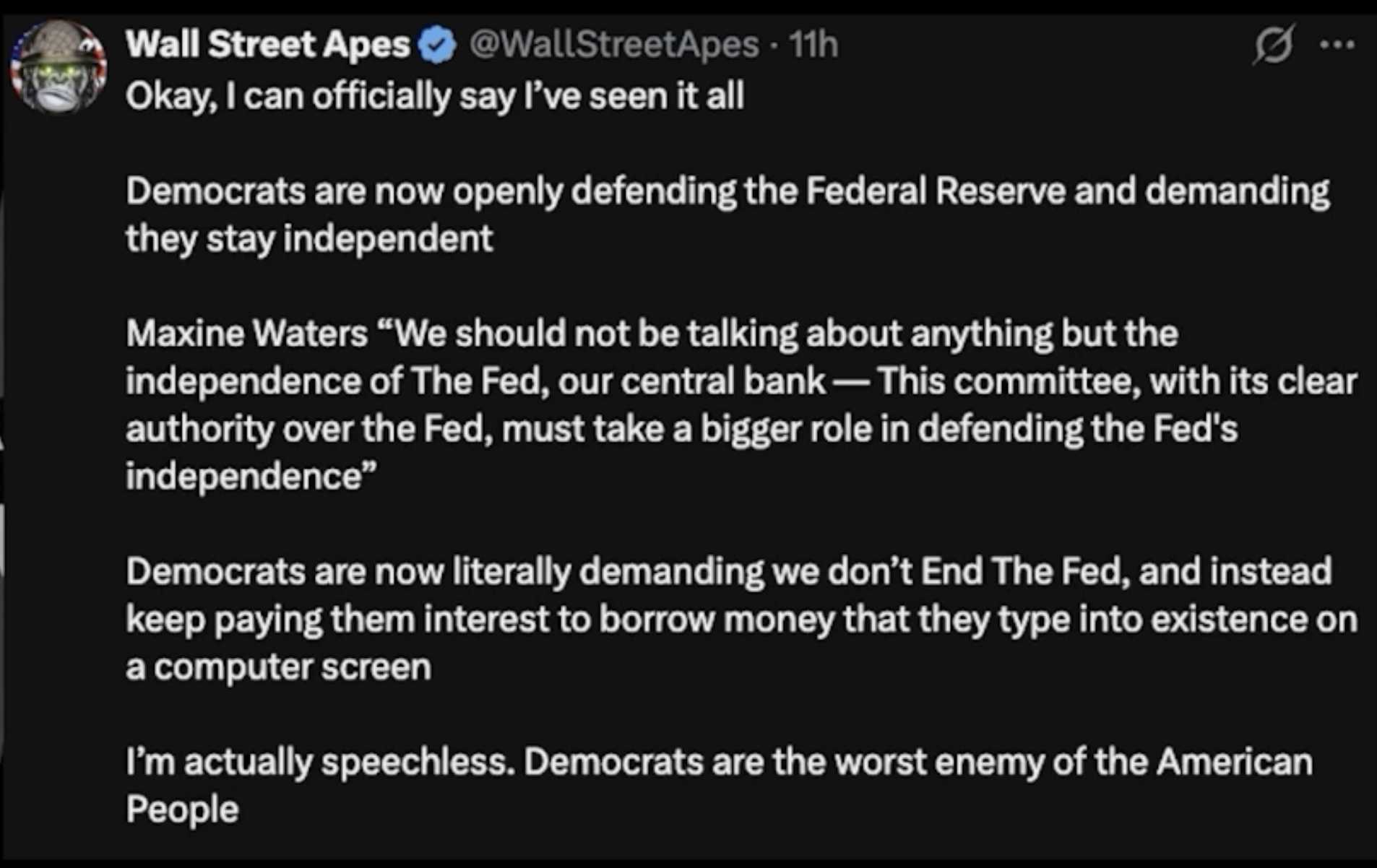This screenshot has height=868, width=1377.
Task: Click the final word "People"
Action: 182,810
